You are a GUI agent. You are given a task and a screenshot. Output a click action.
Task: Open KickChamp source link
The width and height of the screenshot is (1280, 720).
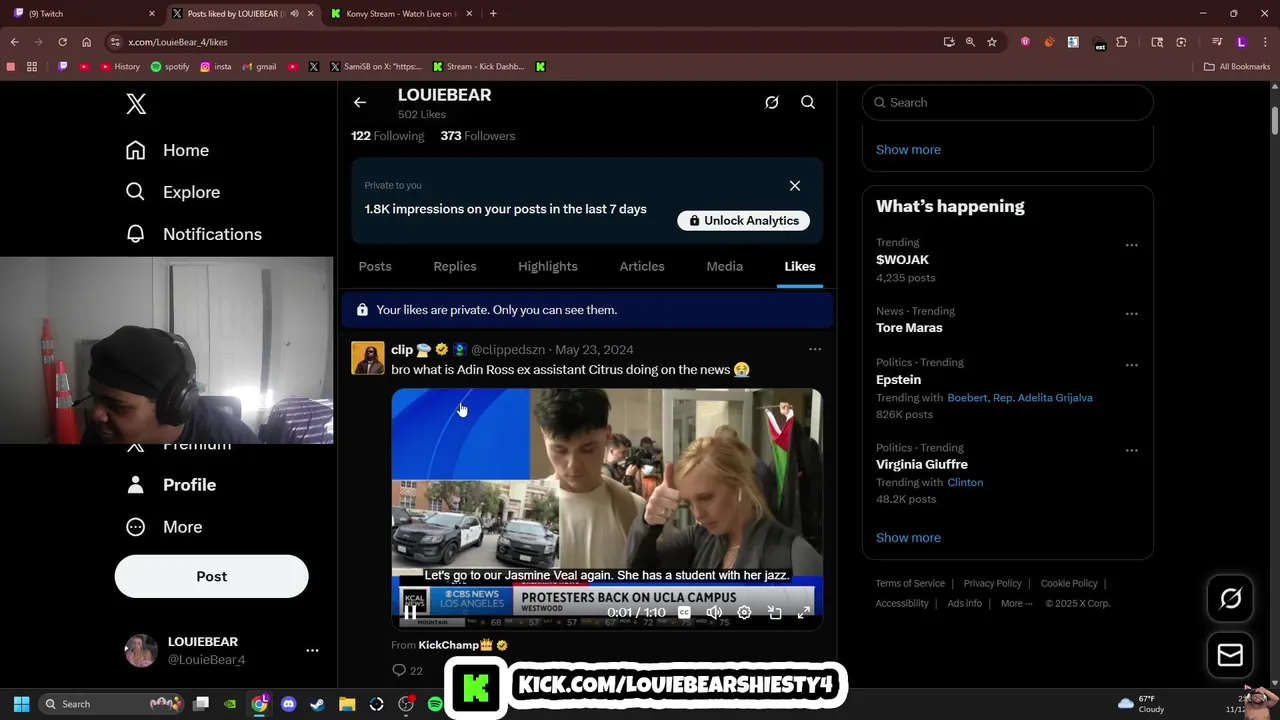[x=448, y=645]
